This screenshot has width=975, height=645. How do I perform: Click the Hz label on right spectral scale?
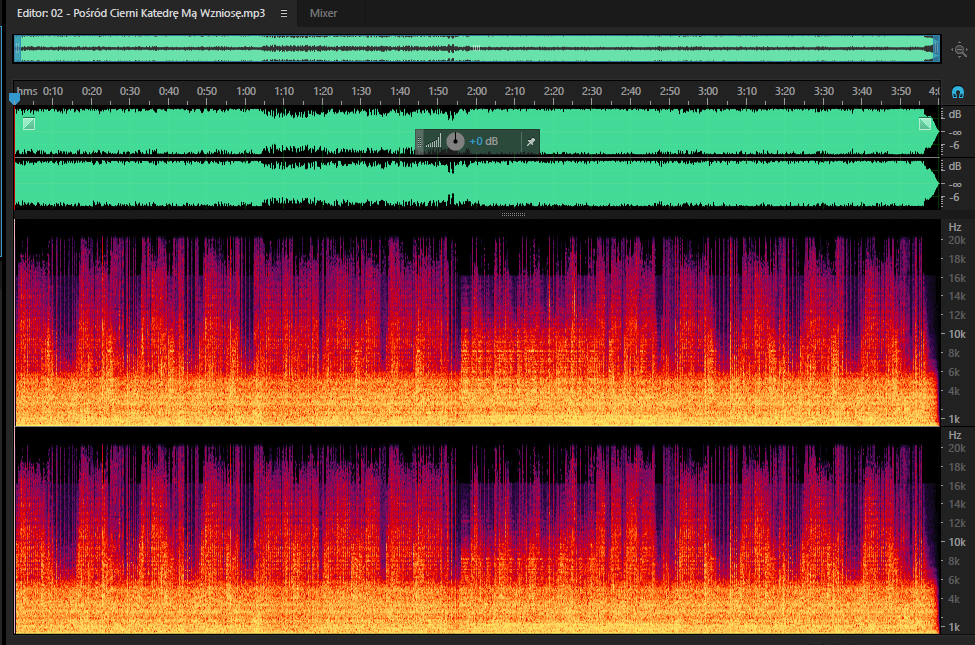coord(955,435)
